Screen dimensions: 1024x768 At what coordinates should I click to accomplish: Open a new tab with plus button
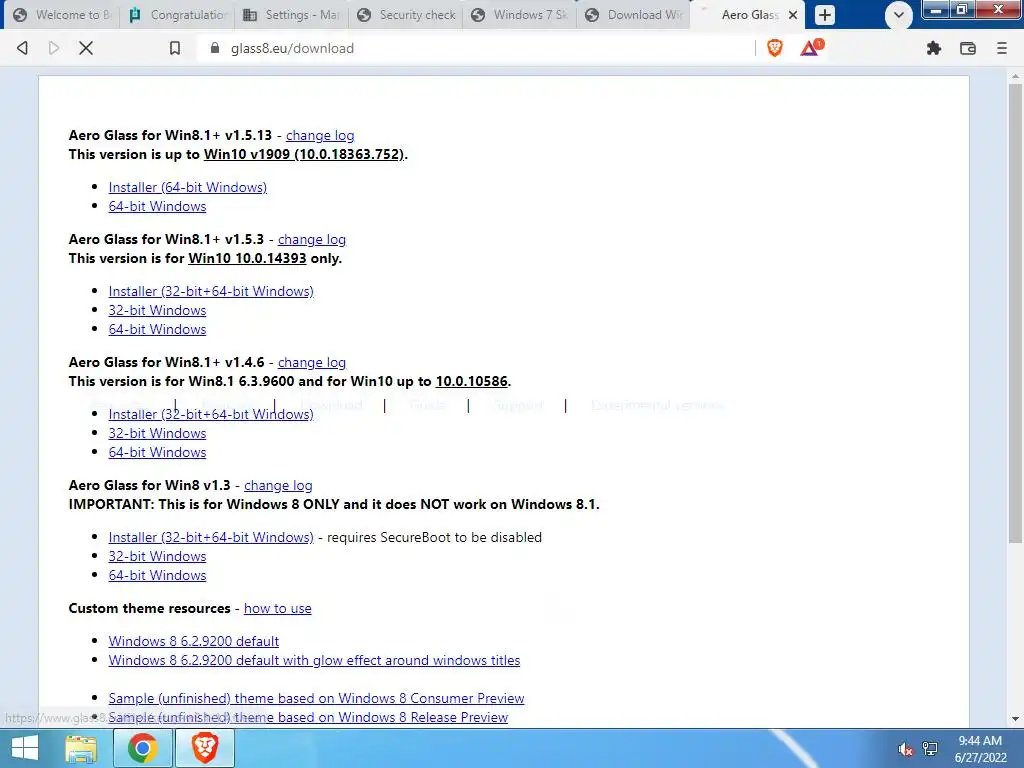tap(825, 15)
